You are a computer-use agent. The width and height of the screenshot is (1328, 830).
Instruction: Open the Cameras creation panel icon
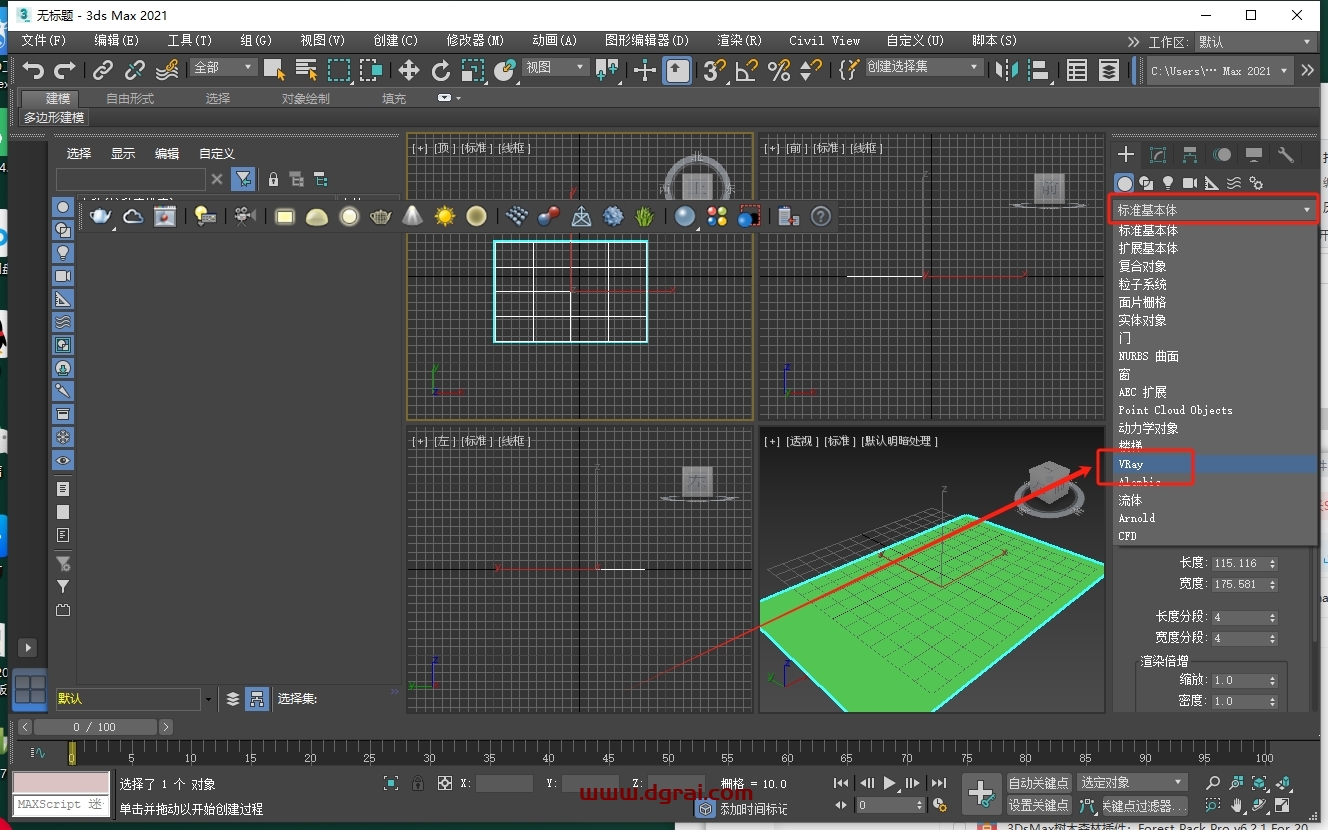point(1188,183)
